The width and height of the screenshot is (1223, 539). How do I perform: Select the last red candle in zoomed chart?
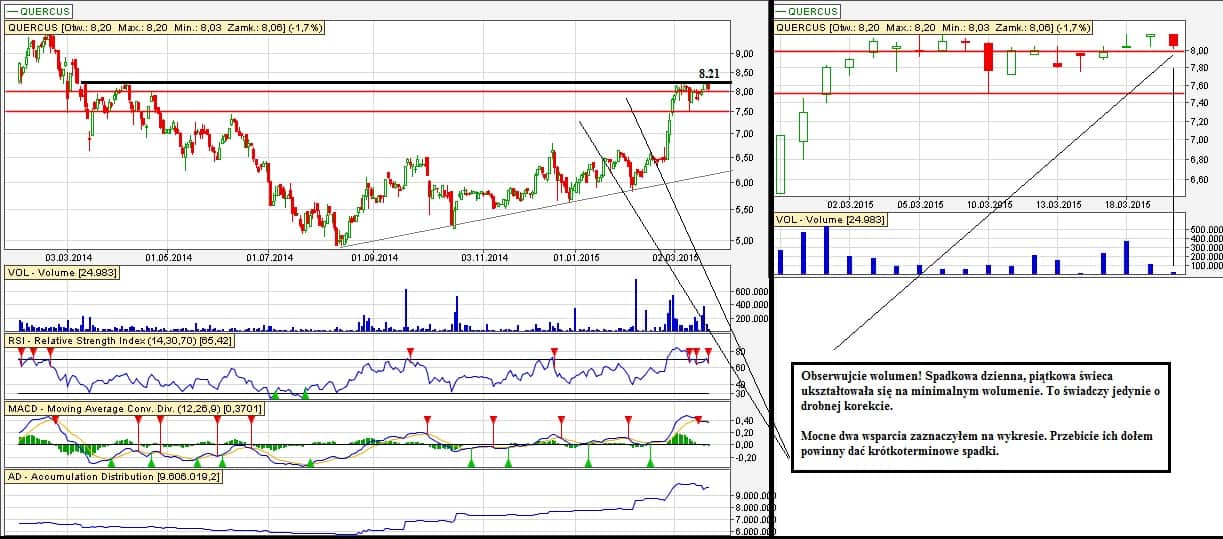(x=1173, y=41)
